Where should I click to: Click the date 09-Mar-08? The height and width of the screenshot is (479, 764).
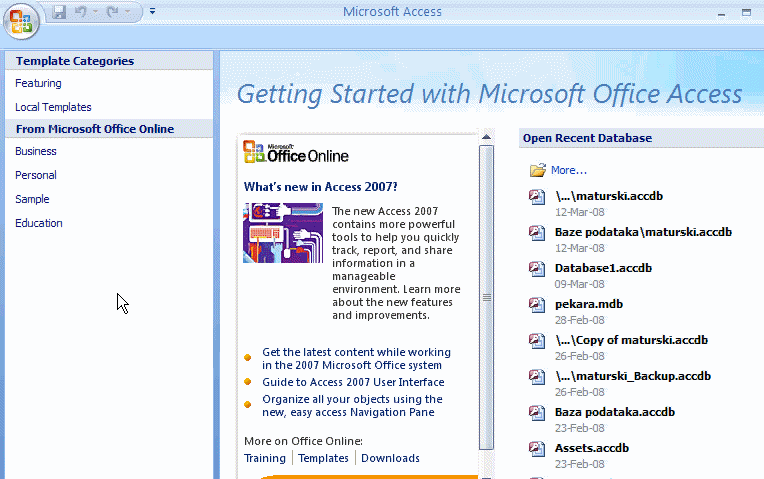coord(580,285)
